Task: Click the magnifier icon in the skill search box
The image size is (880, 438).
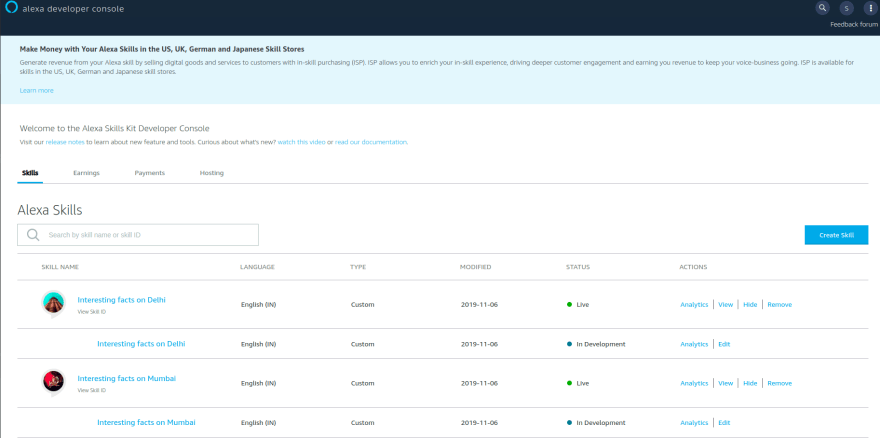Action: [x=33, y=235]
